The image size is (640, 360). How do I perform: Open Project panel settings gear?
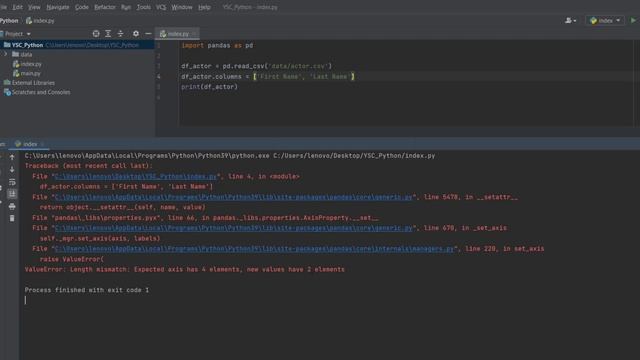136,33
